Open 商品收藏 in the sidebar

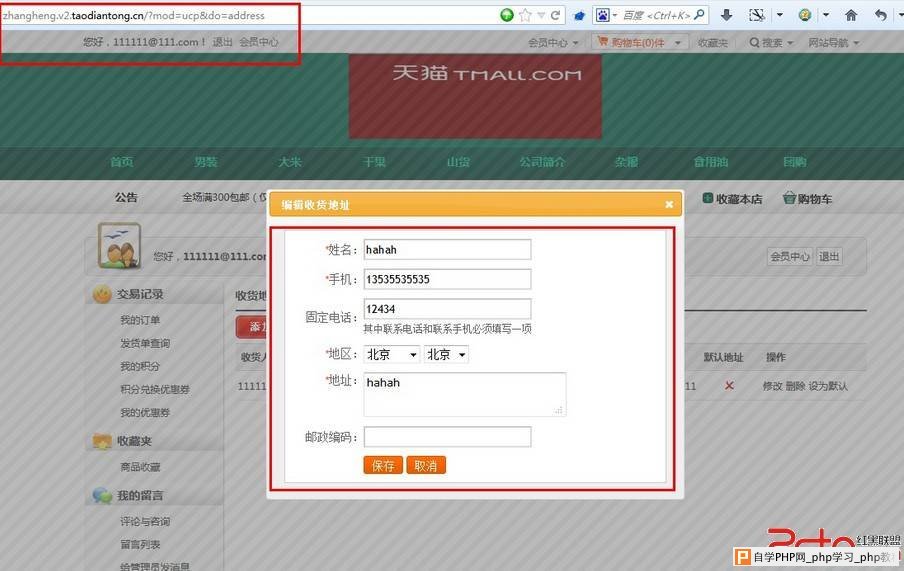140,467
